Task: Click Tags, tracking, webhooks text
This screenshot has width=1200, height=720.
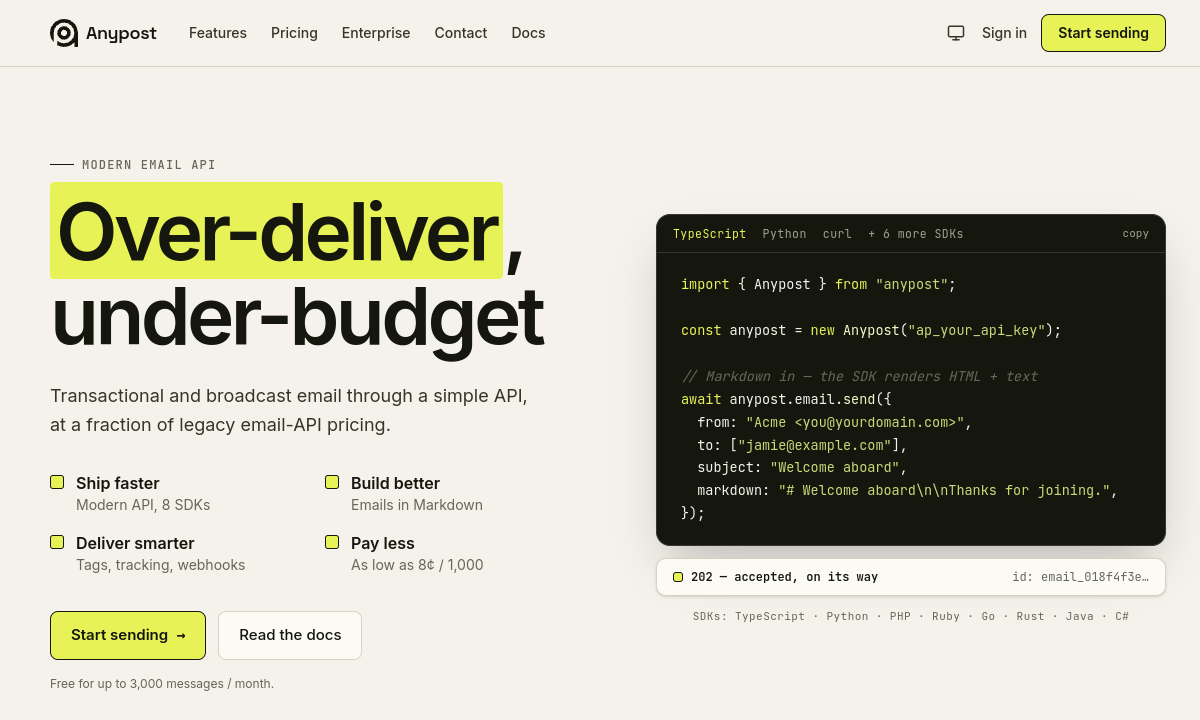Action: coord(160,565)
